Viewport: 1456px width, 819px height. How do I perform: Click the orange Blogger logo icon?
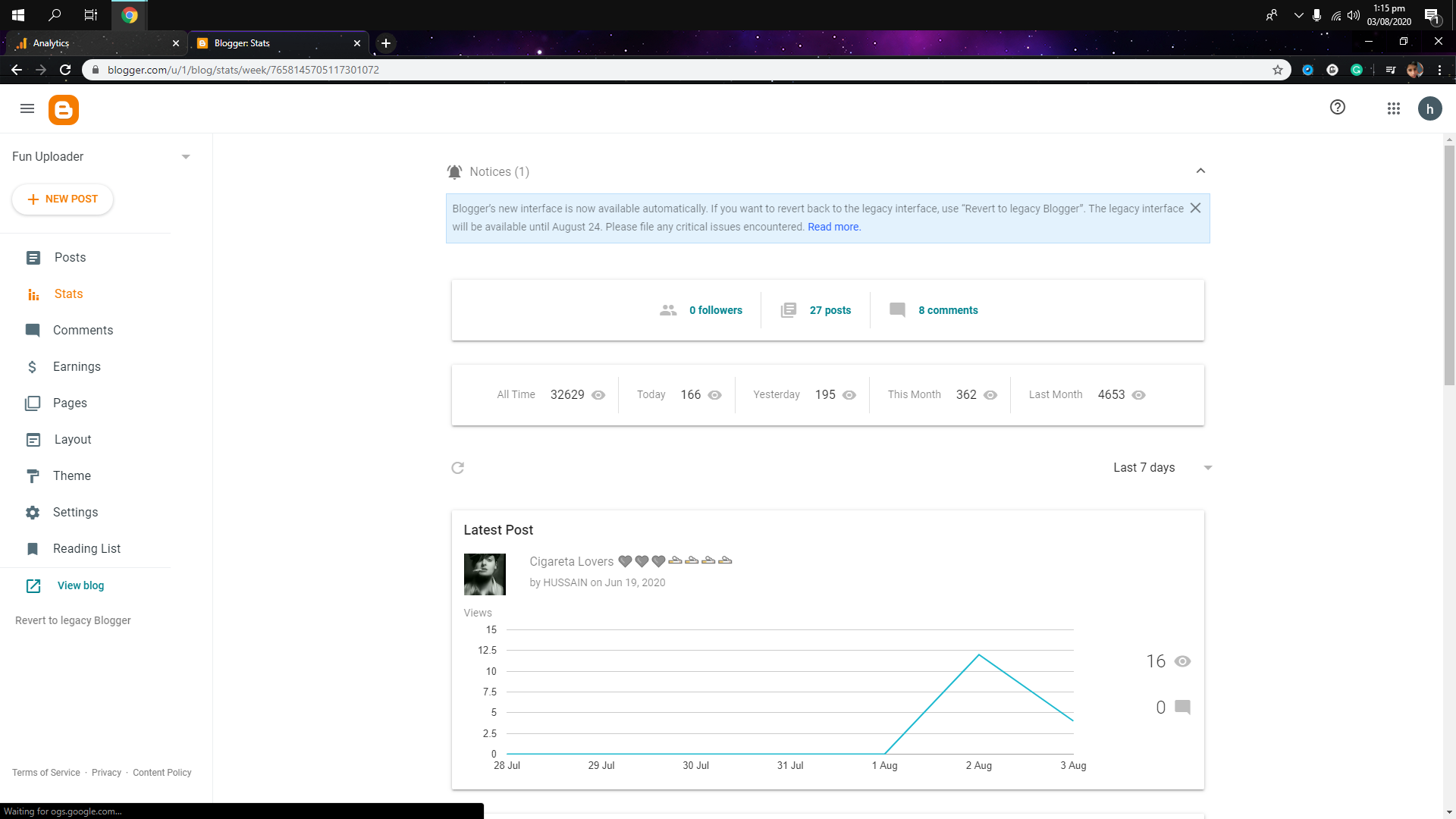point(64,110)
